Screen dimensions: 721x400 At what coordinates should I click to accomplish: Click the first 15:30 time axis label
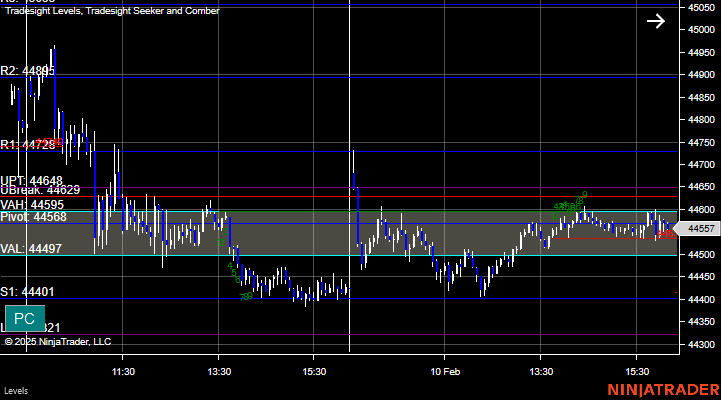click(x=314, y=371)
